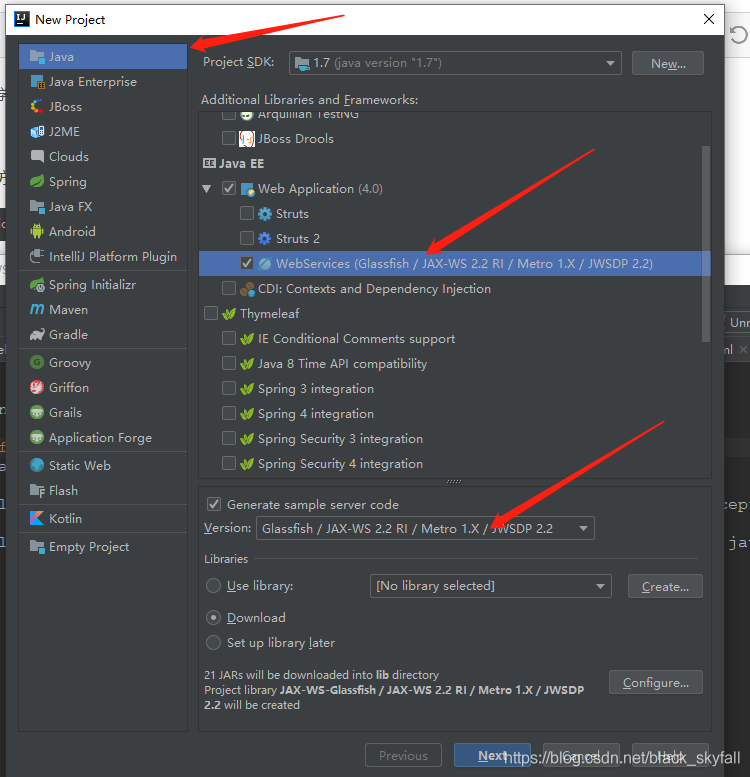Check Spring 4 integration checkbox
Viewport: 750px width, 777px height.
coord(229,413)
